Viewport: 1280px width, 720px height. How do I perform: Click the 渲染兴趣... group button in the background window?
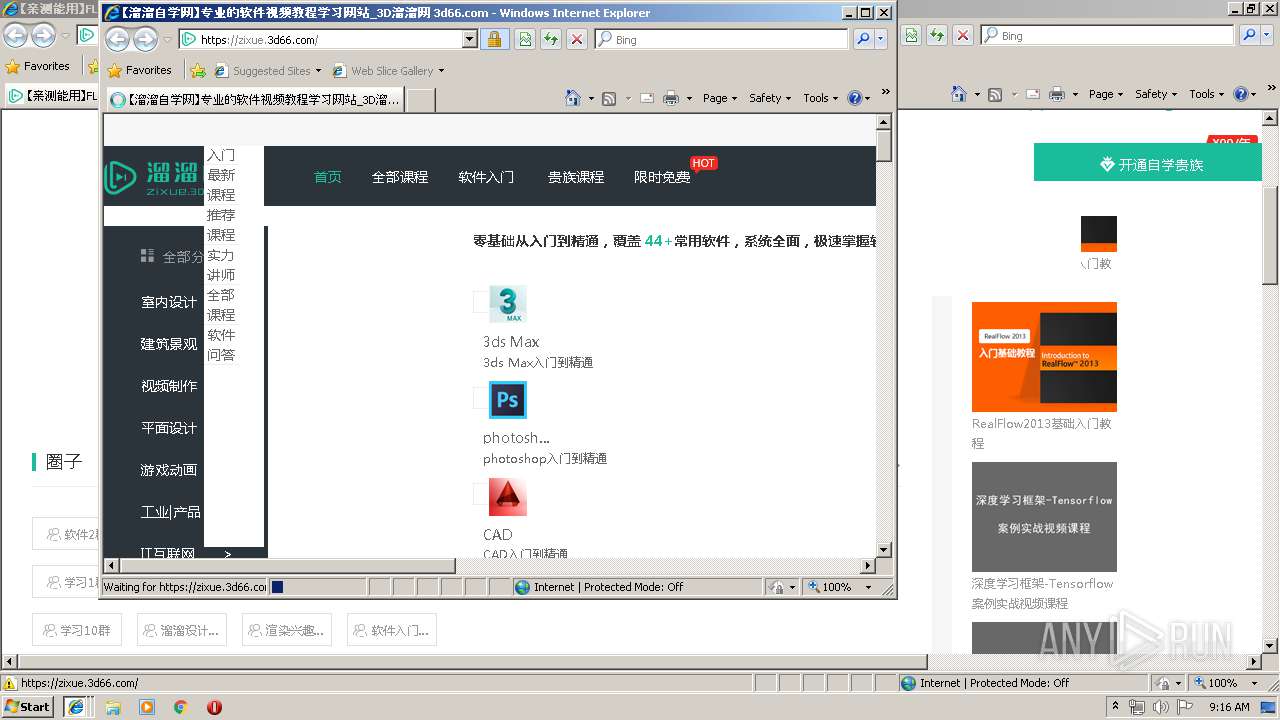287,631
